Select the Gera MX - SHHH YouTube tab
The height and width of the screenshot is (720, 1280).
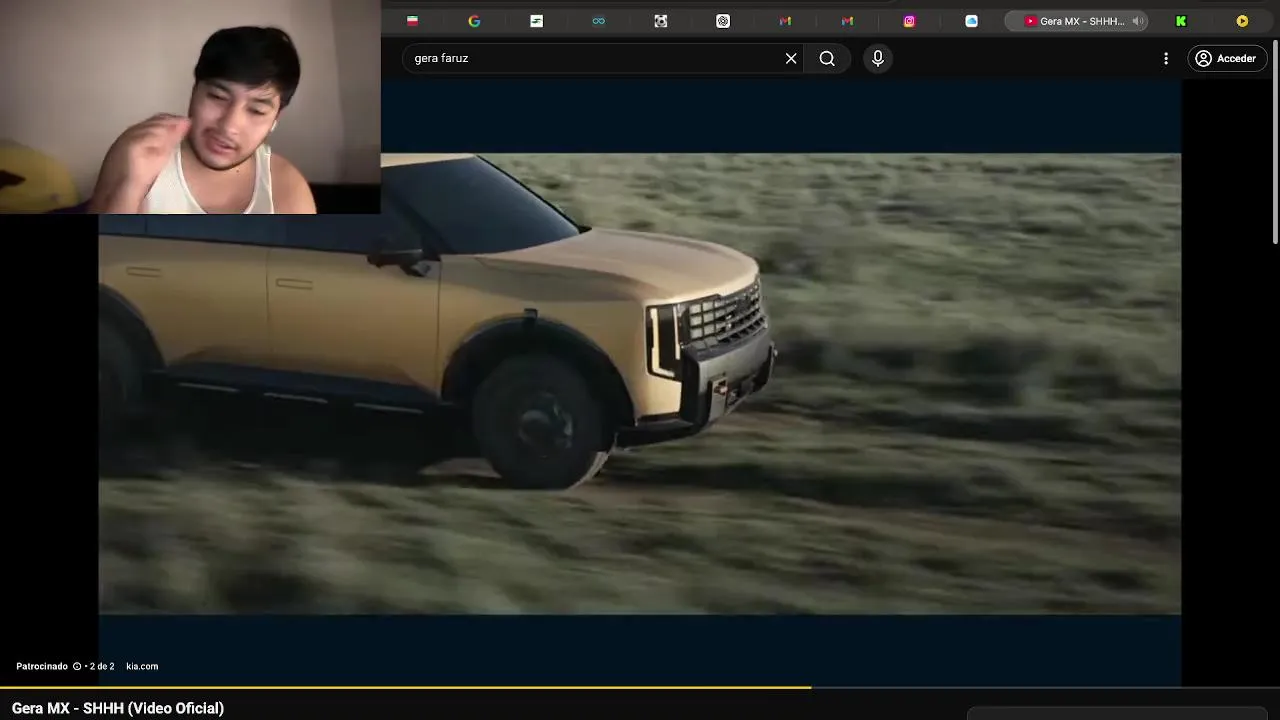tap(1075, 21)
